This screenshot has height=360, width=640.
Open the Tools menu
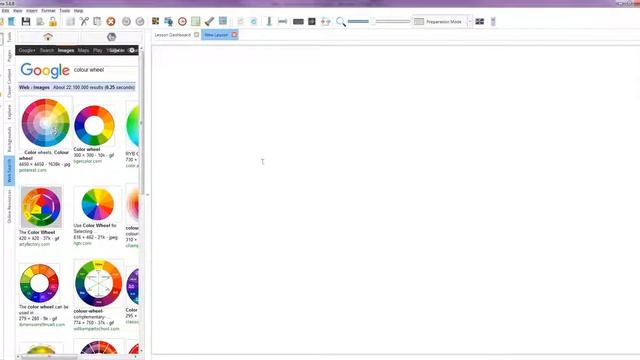pos(64,11)
